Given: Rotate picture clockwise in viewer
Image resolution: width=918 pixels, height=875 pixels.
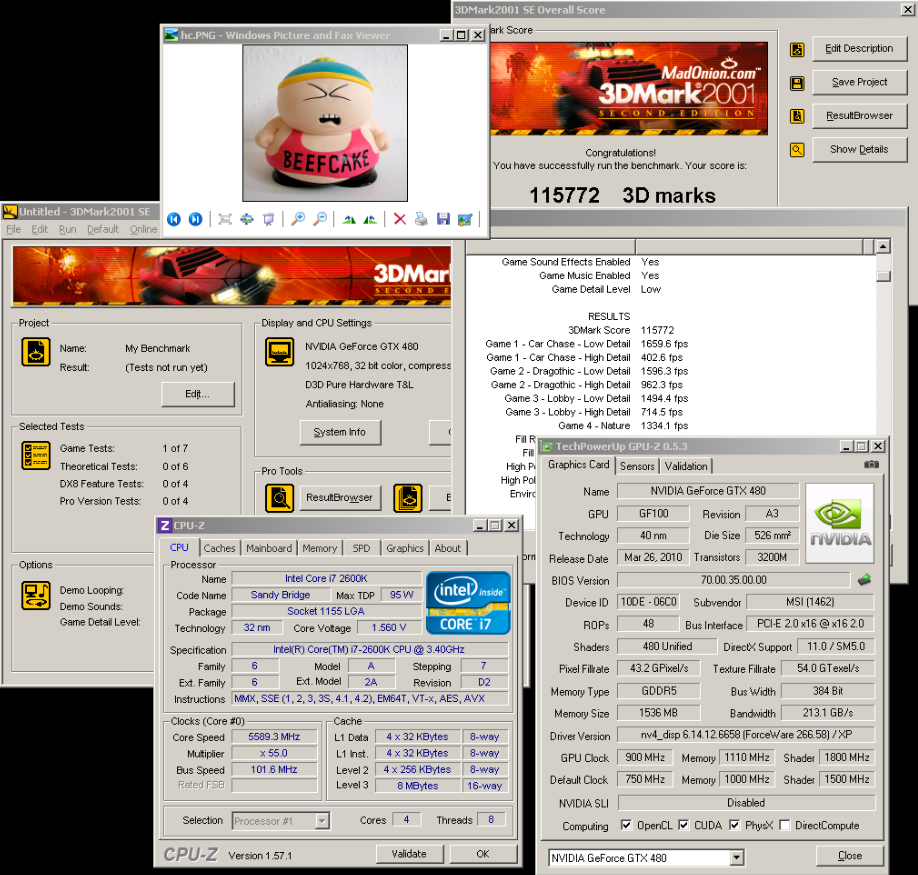Looking at the screenshot, I should coord(349,219).
